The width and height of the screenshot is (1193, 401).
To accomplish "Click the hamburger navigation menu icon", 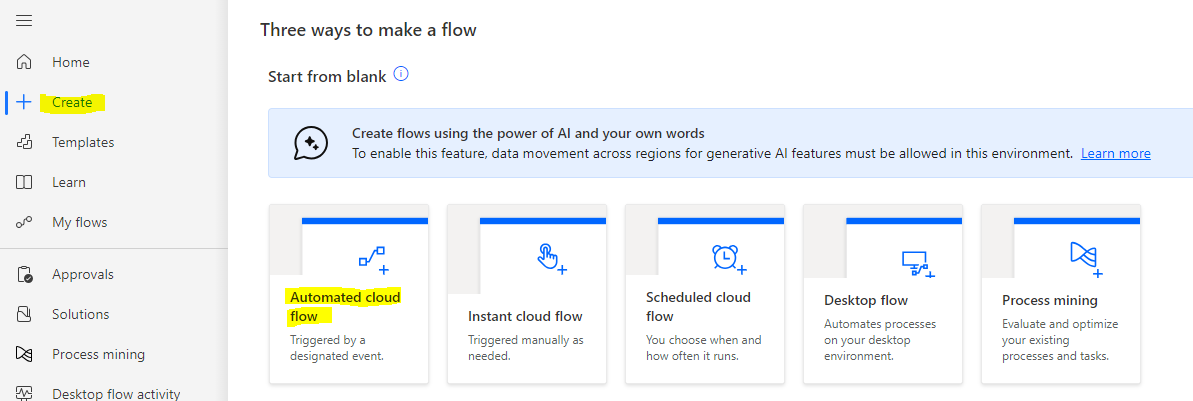I will click(x=24, y=21).
